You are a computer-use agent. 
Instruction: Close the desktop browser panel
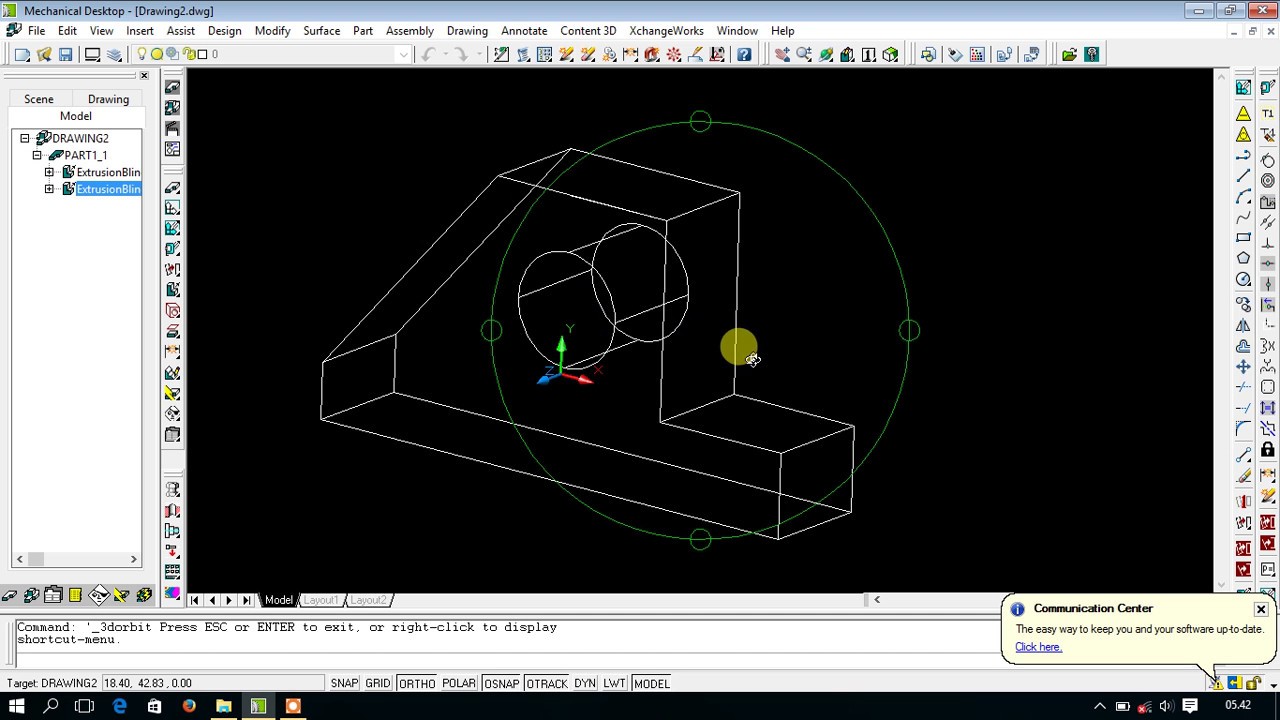click(x=144, y=76)
